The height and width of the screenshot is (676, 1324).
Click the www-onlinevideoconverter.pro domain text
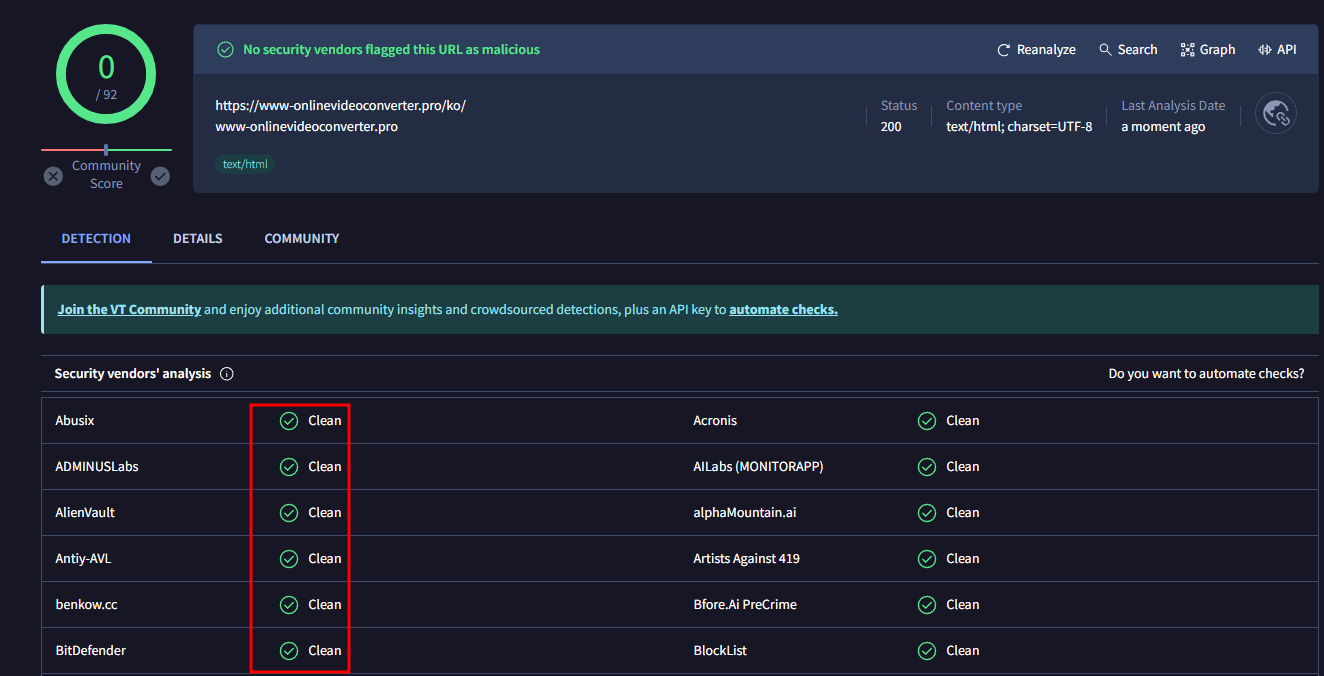point(306,127)
